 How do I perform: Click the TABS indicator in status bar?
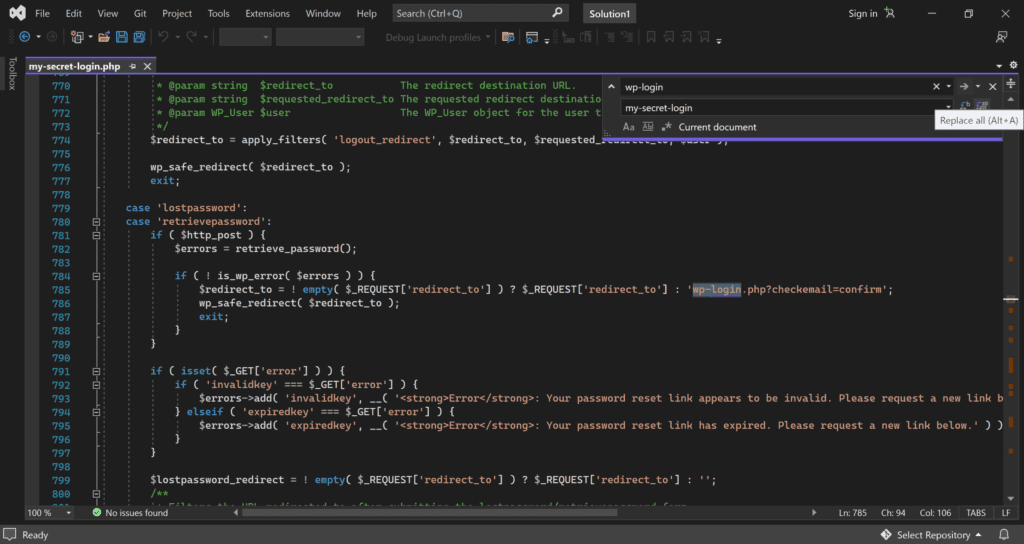(976, 513)
